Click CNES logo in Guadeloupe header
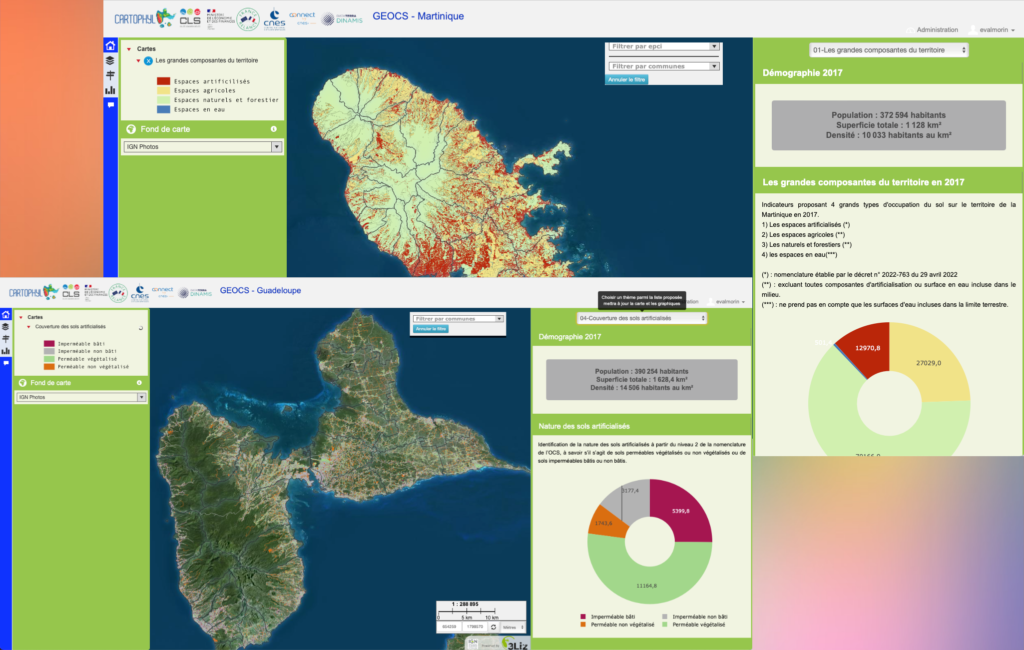Screen dimensions: 1024x650 [x=139, y=293]
